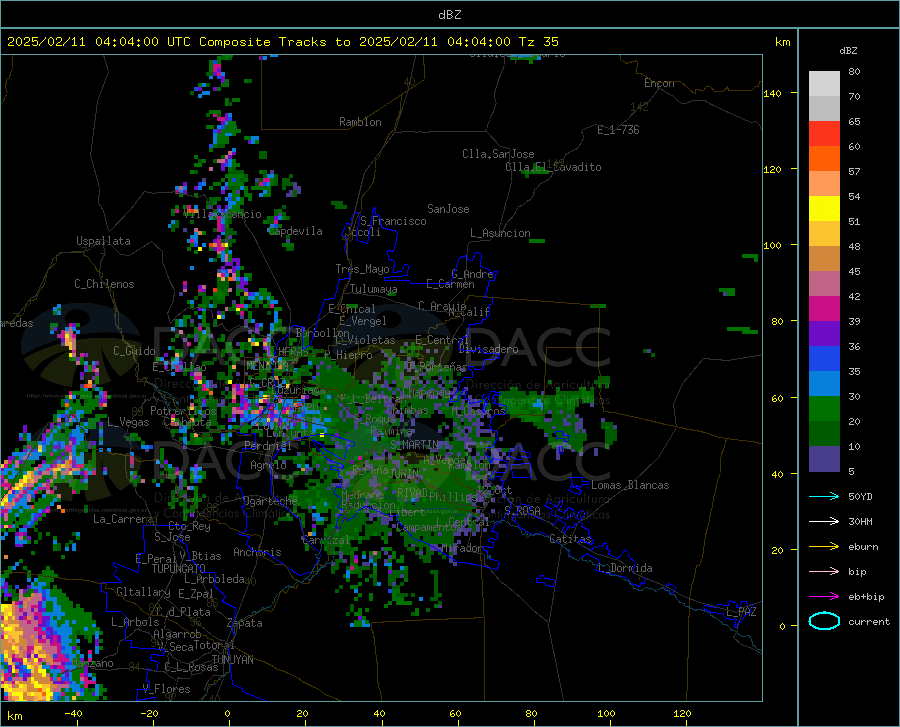
Task: Click the 'TUPUNGATO' city label
Action: pos(179,569)
